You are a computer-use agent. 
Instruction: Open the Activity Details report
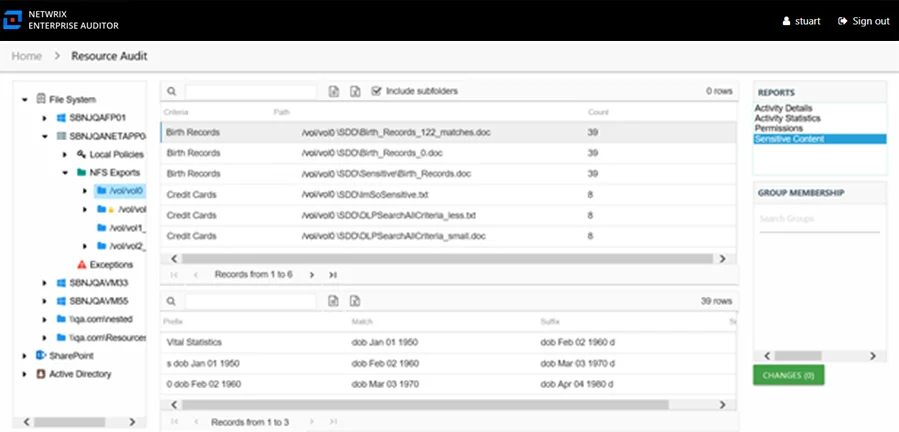click(x=783, y=108)
